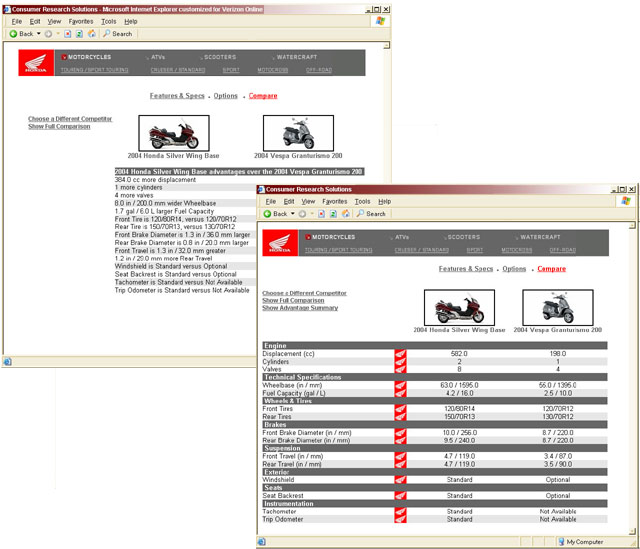The image size is (640, 549).
Task: Click Back button in front window toolbar
Action: [x=276, y=214]
